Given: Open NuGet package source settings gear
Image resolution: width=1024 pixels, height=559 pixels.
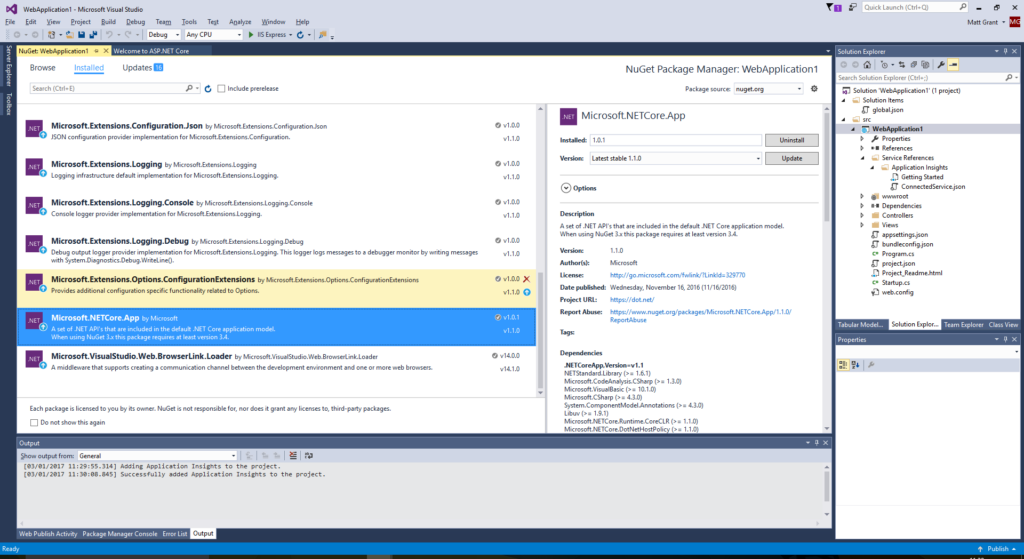Looking at the screenshot, I should [x=814, y=88].
